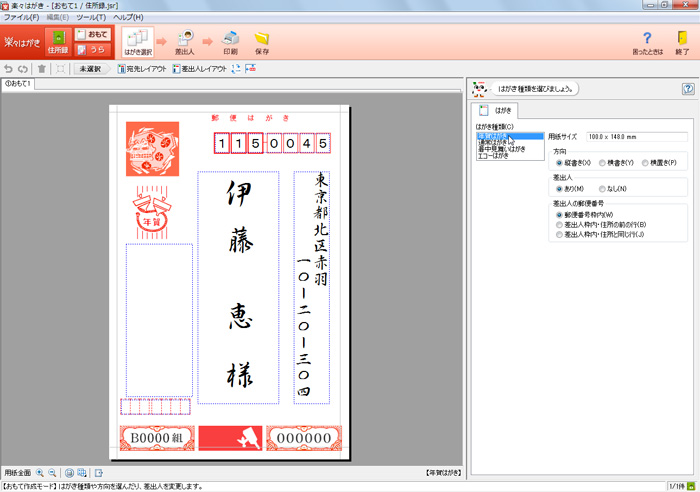
Task: Choose 差出人枠内・住所と同じ行(J) option
Action: pos(559,235)
